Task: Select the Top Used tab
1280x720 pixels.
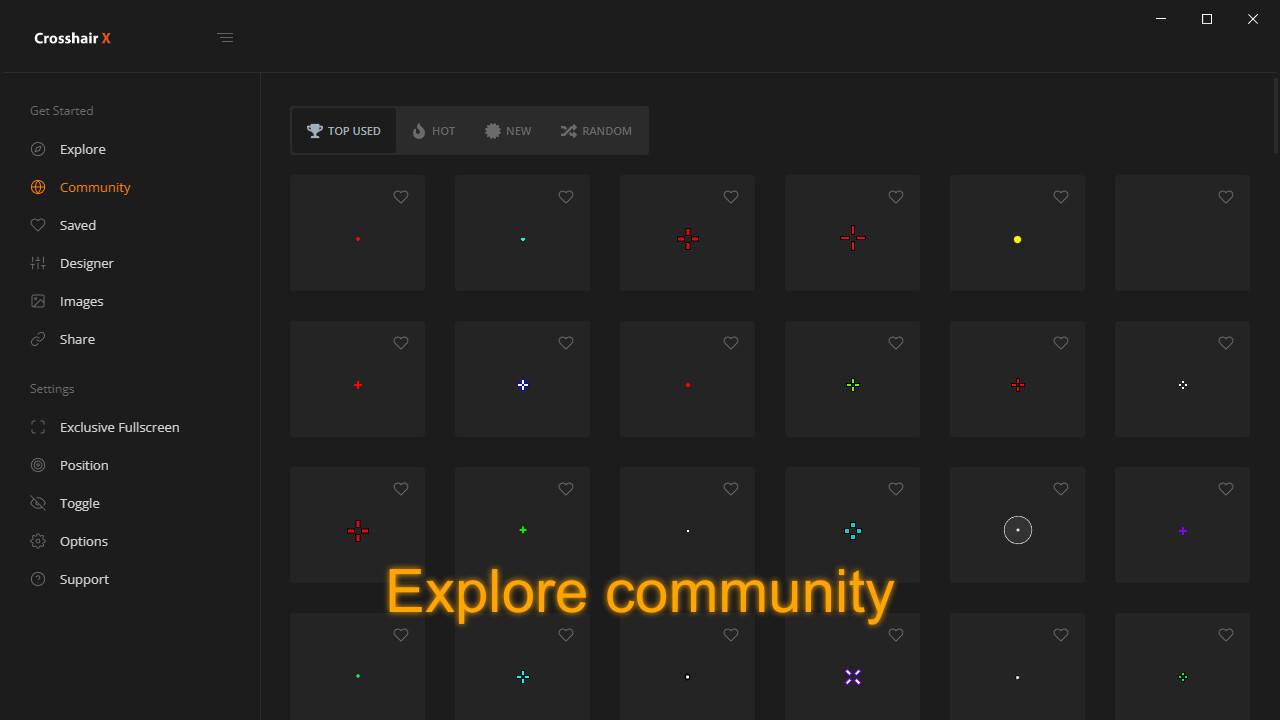Action: [x=344, y=131]
